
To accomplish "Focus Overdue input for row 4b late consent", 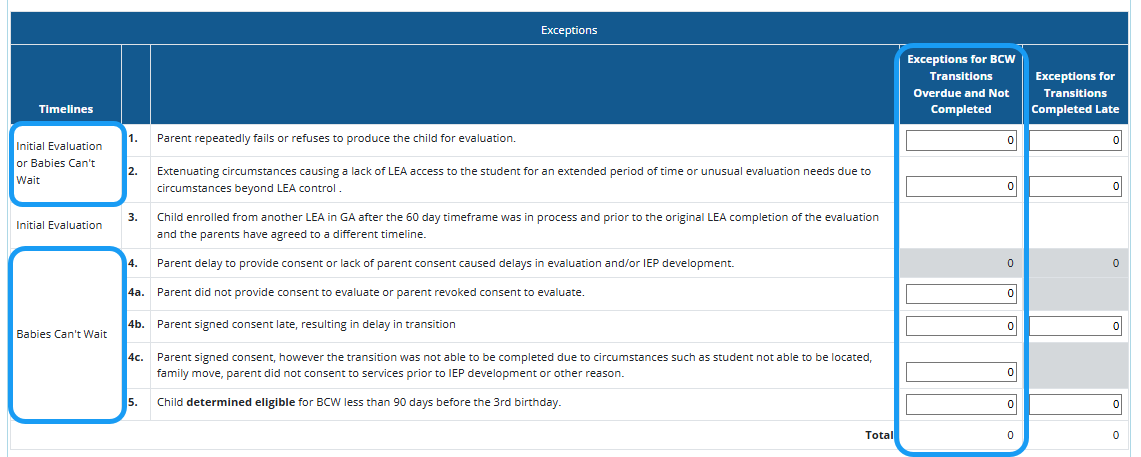I will [x=960, y=326].
